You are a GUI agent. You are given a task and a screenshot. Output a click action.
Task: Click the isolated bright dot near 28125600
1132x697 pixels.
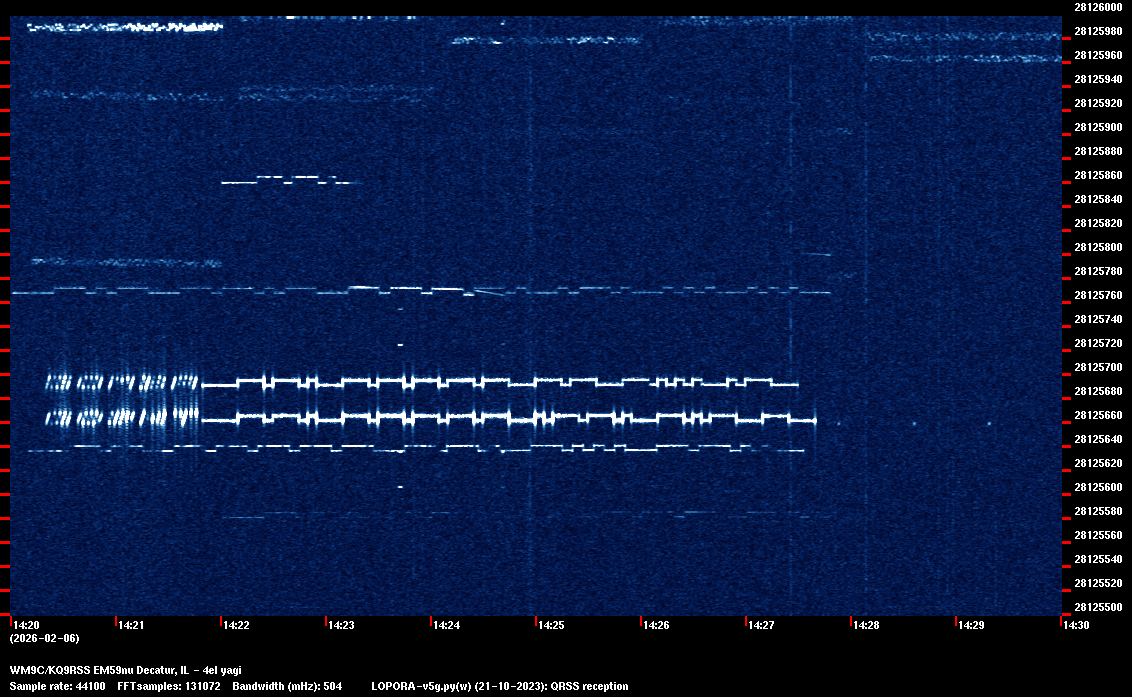tap(400, 487)
